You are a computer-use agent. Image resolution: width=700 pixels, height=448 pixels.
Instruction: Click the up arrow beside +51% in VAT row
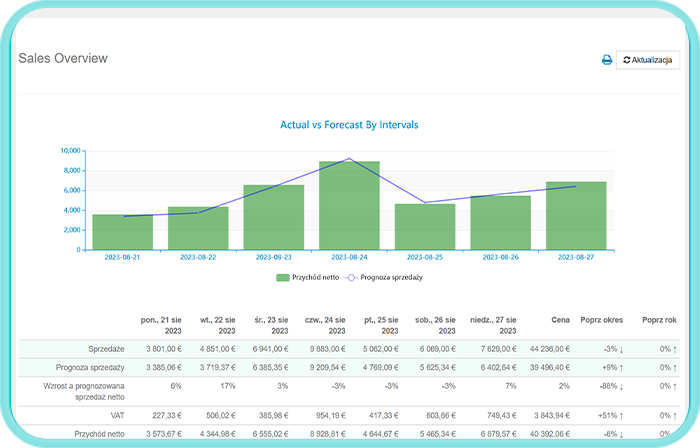click(x=621, y=415)
